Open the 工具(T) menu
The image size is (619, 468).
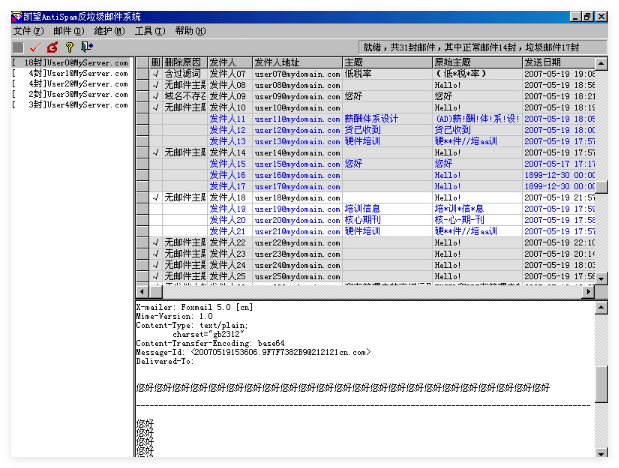pos(150,31)
